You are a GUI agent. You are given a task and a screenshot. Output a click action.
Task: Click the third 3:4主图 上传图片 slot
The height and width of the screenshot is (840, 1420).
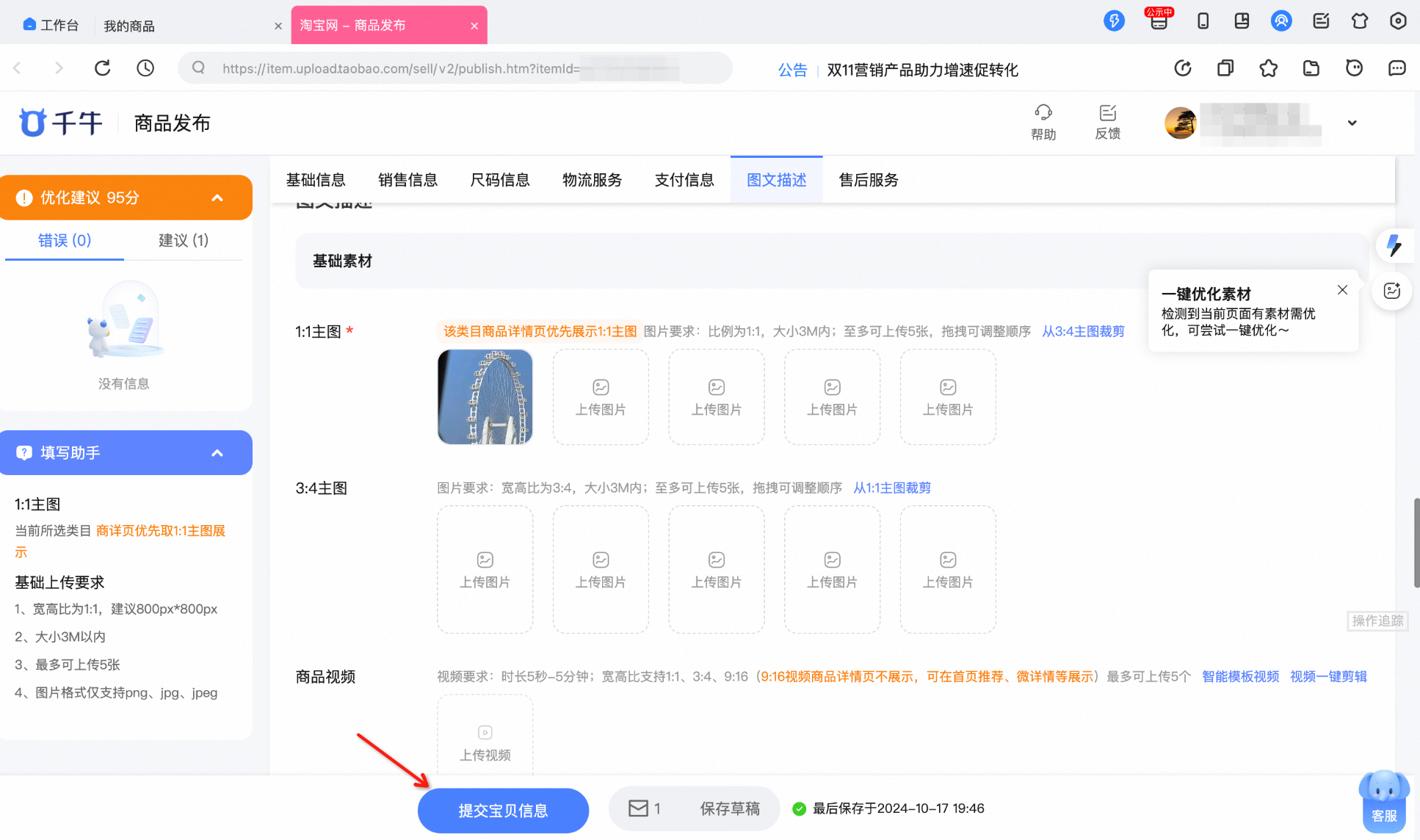point(717,569)
